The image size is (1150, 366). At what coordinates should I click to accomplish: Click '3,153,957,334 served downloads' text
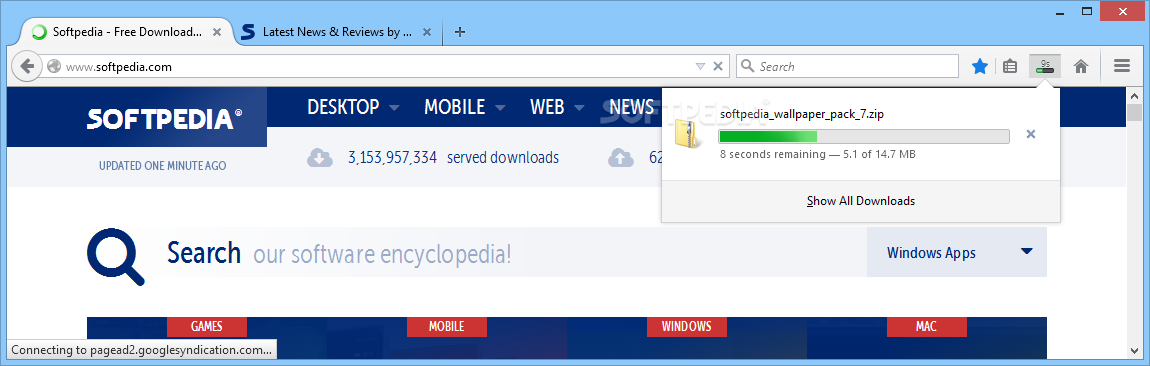coord(453,158)
